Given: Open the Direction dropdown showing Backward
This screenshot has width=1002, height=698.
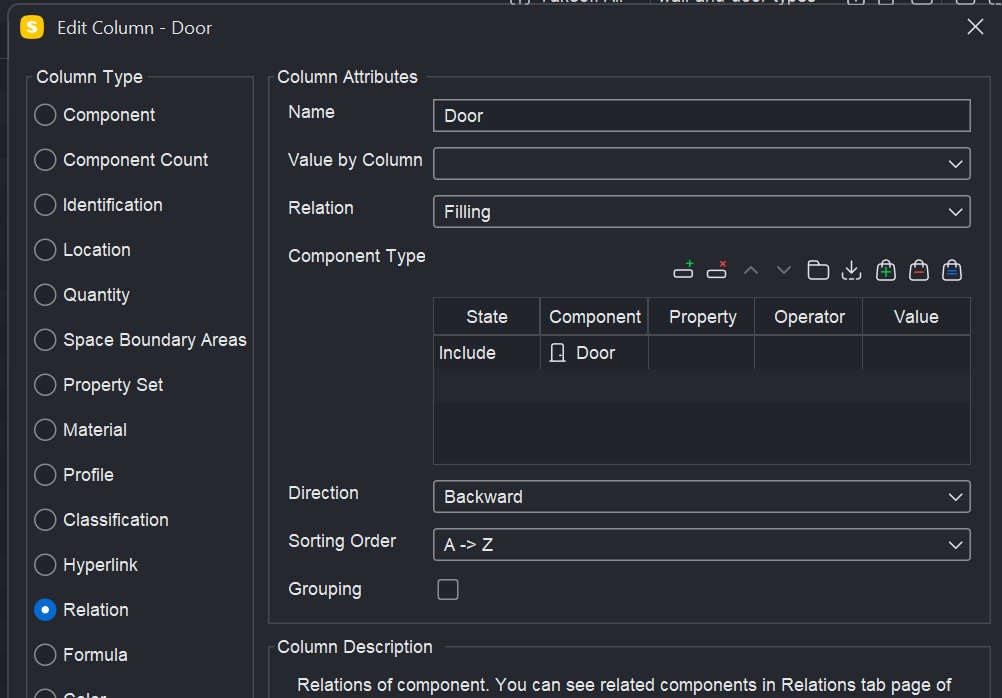Looking at the screenshot, I should [x=702, y=497].
